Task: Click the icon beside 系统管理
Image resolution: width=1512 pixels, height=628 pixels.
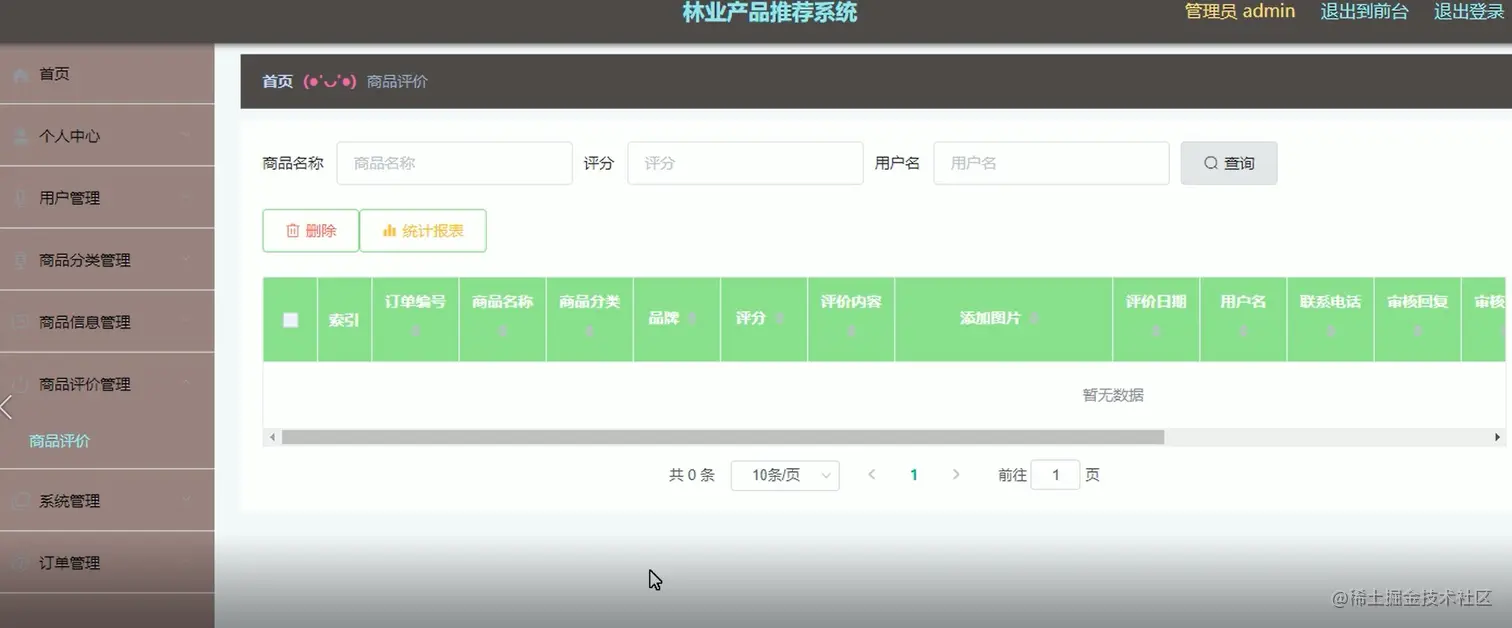Action: point(20,502)
